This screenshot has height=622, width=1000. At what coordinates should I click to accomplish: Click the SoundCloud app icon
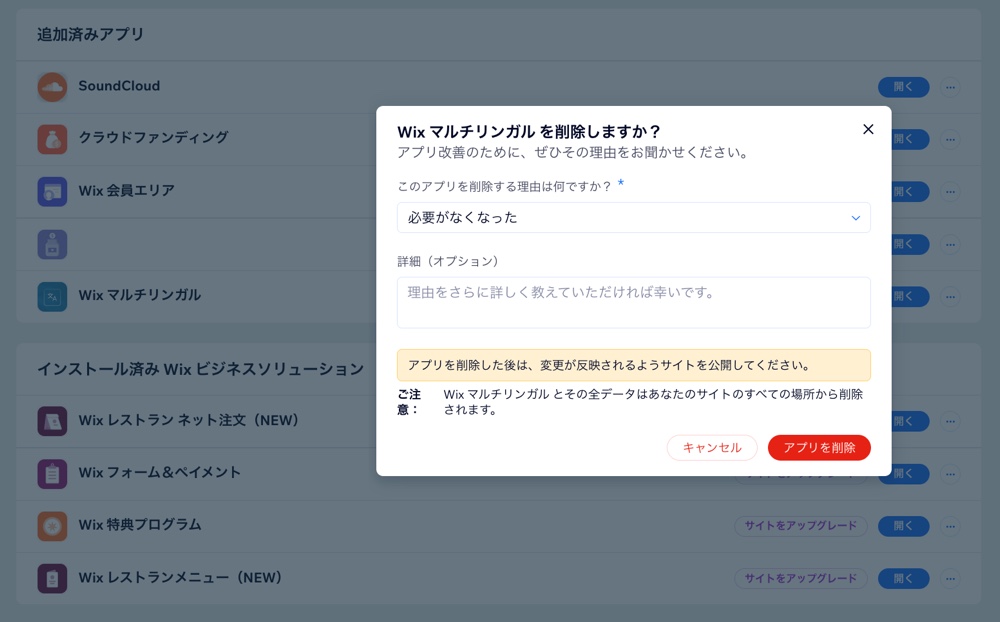pos(52,87)
